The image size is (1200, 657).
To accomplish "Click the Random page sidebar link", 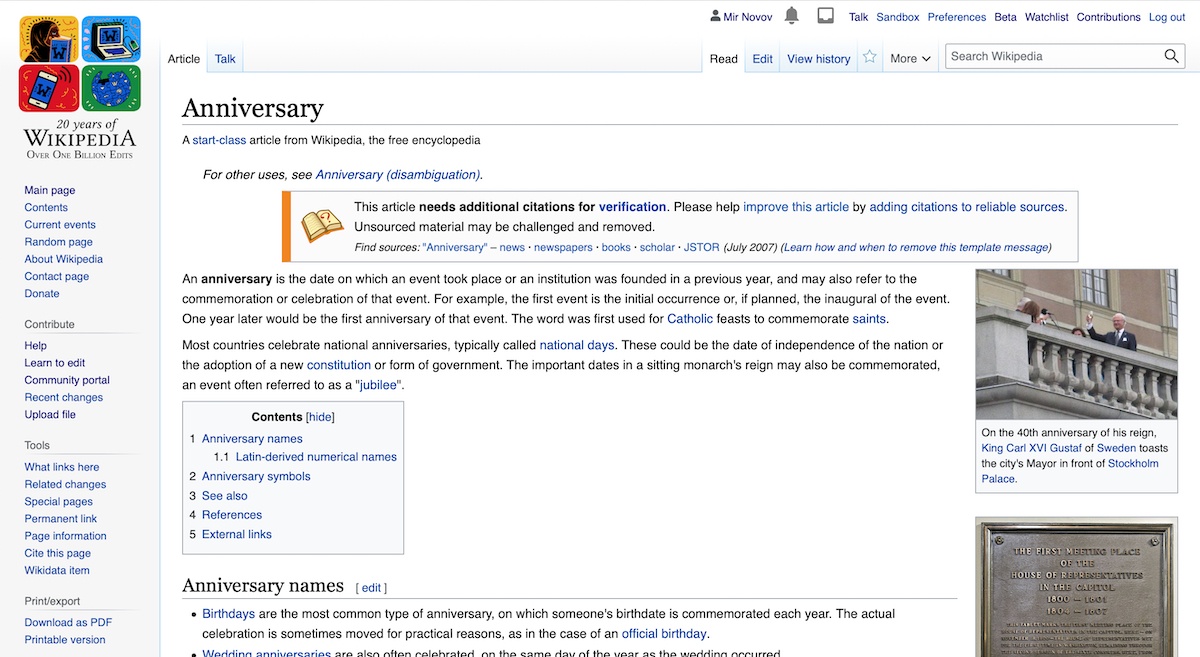I will [60, 241].
